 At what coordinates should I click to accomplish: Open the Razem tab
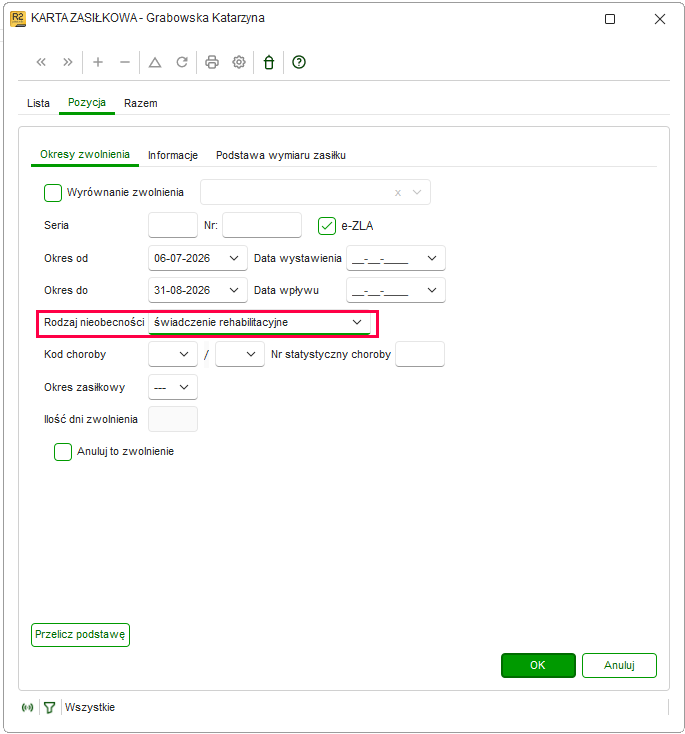(140, 103)
